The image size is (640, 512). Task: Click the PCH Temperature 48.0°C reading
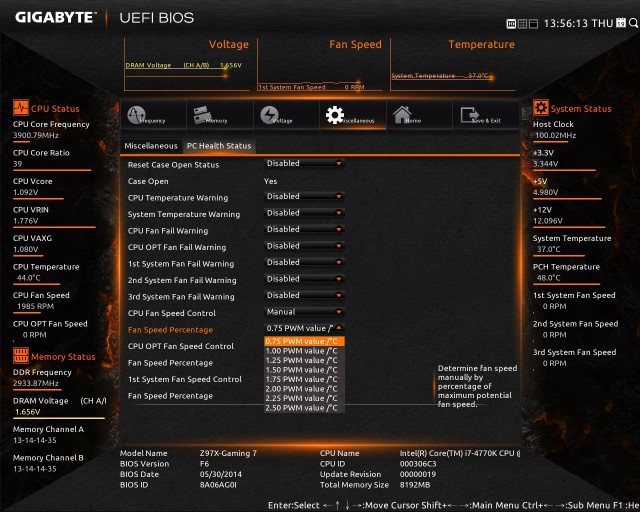[x=549, y=278]
